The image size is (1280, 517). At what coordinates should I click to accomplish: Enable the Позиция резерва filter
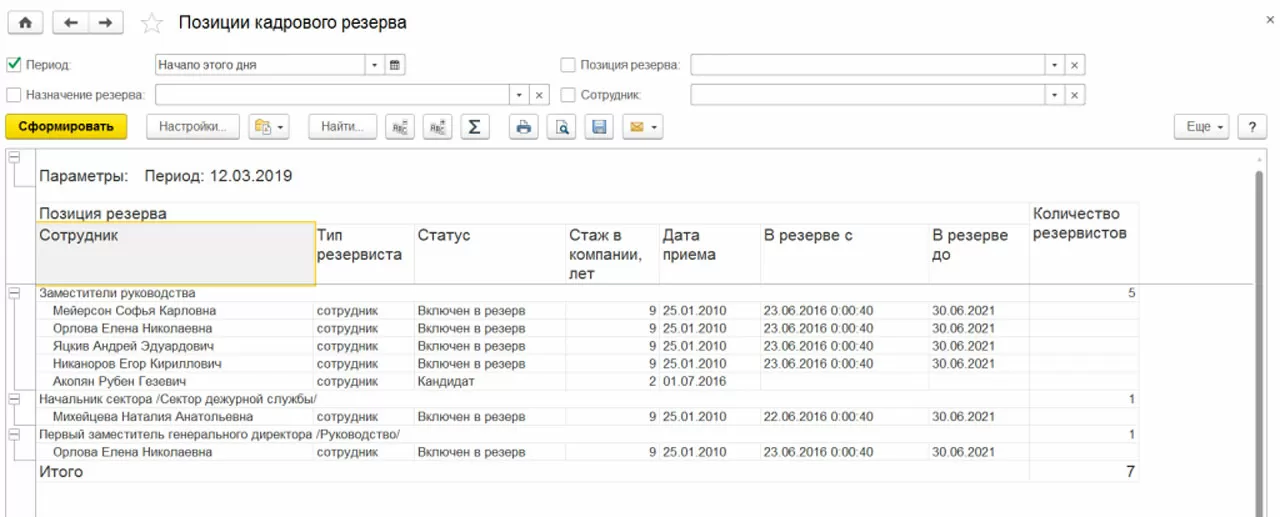pyautogui.click(x=568, y=65)
